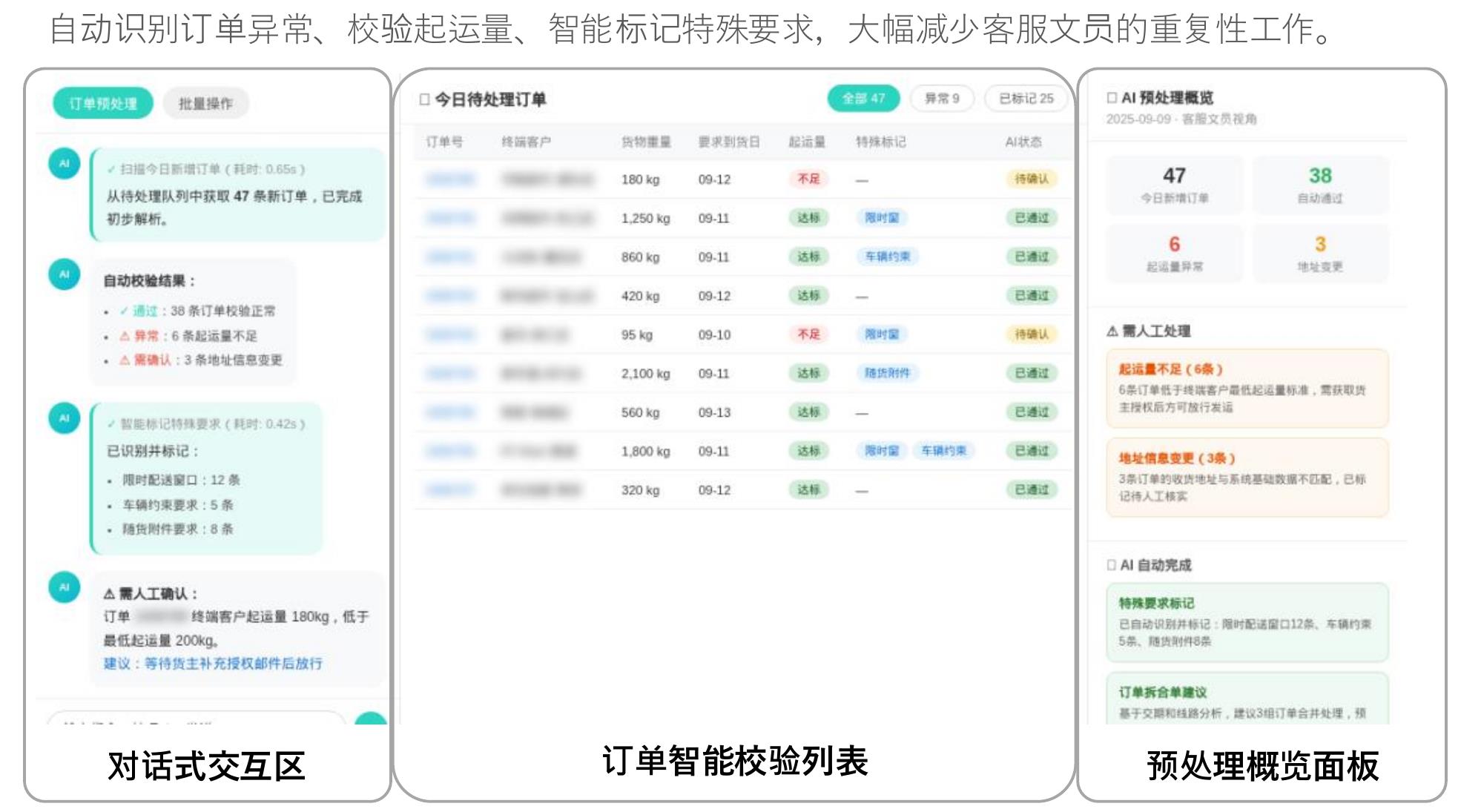Open the blurred order number in the 95 kg row
This screenshot has height=812, width=1461.
[450, 334]
